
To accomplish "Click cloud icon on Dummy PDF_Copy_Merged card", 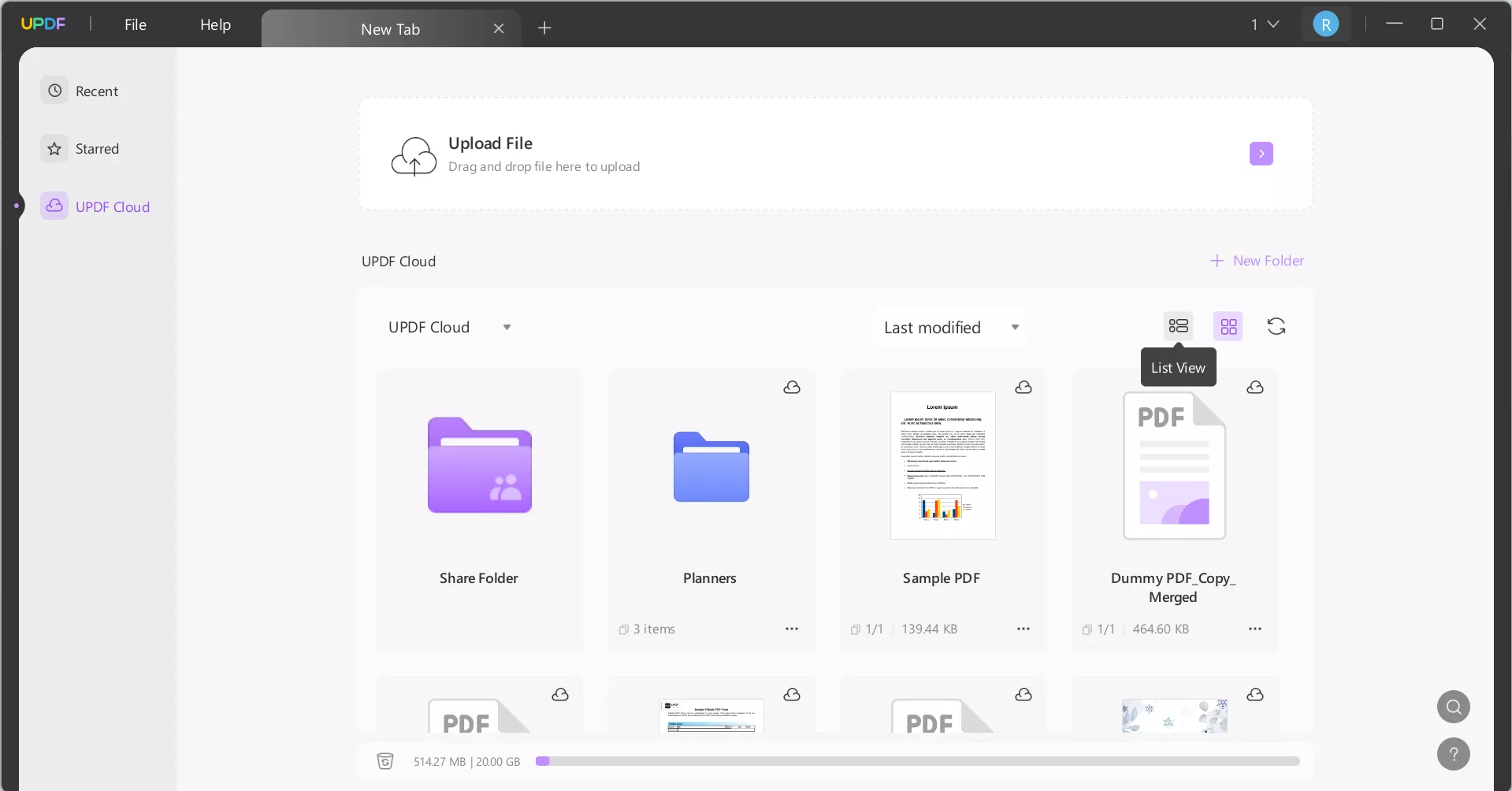I will pos(1255,387).
